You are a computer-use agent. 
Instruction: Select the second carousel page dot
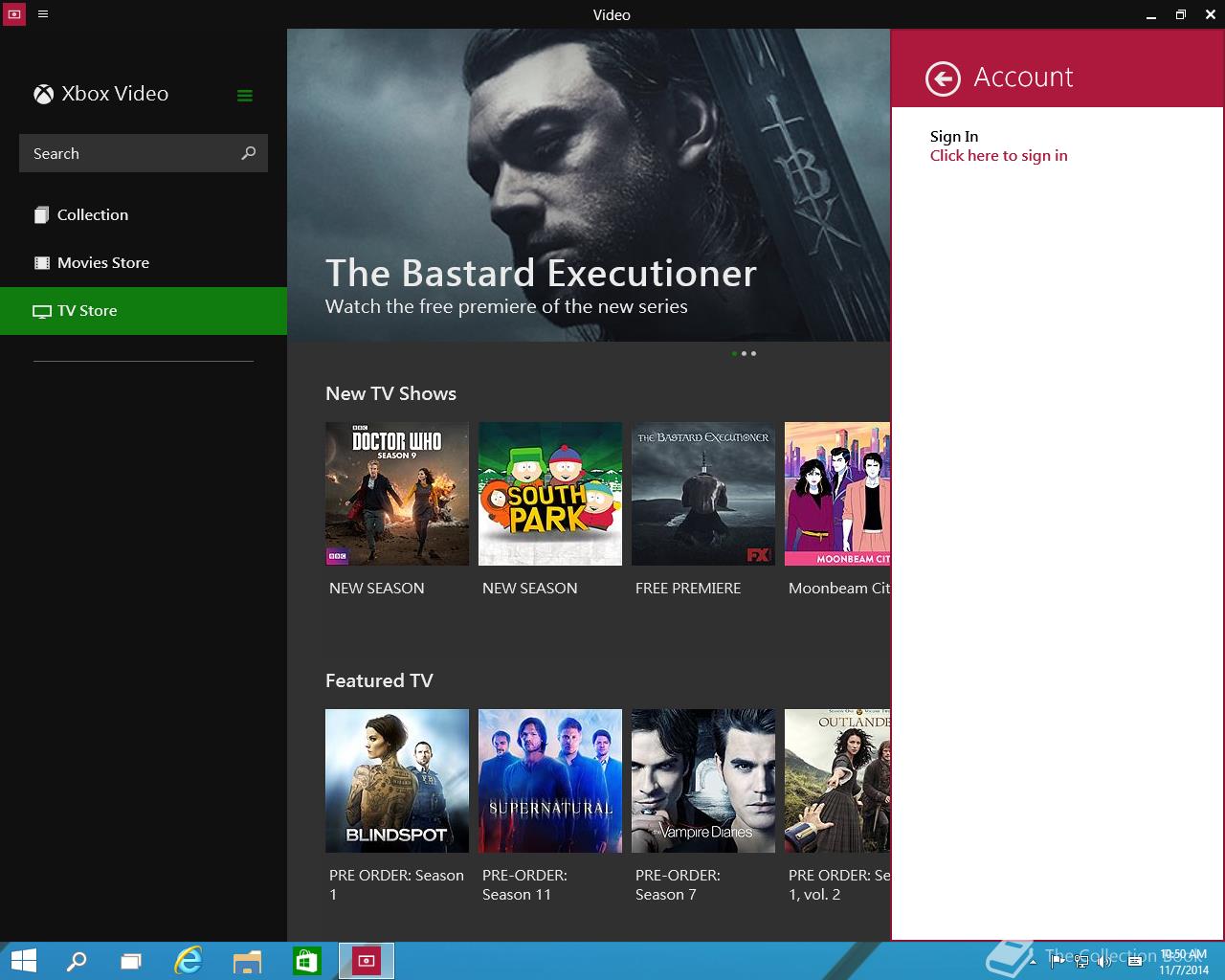pyautogui.click(x=744, y=354)
